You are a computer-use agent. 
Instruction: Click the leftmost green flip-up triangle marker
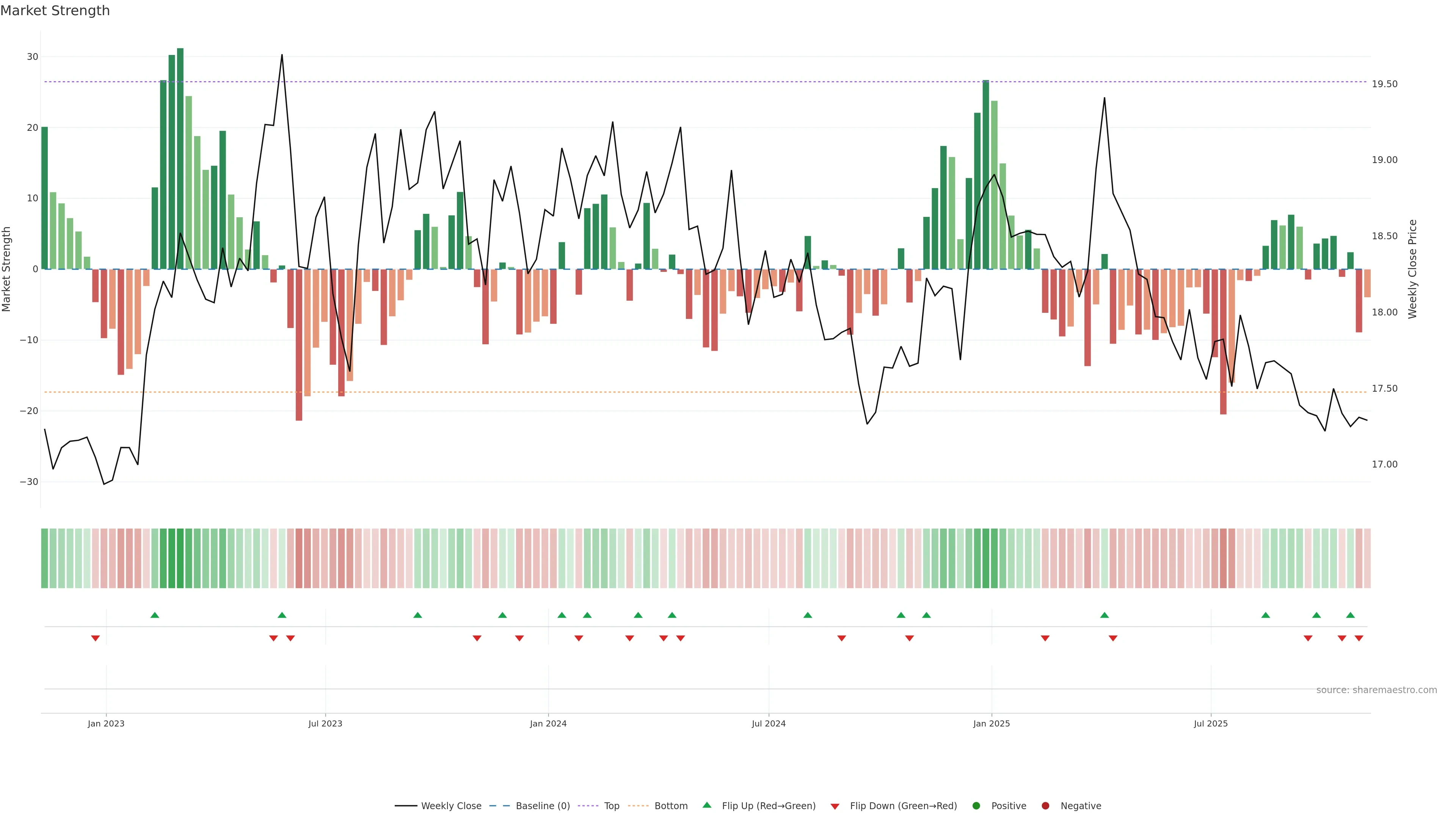155,615
